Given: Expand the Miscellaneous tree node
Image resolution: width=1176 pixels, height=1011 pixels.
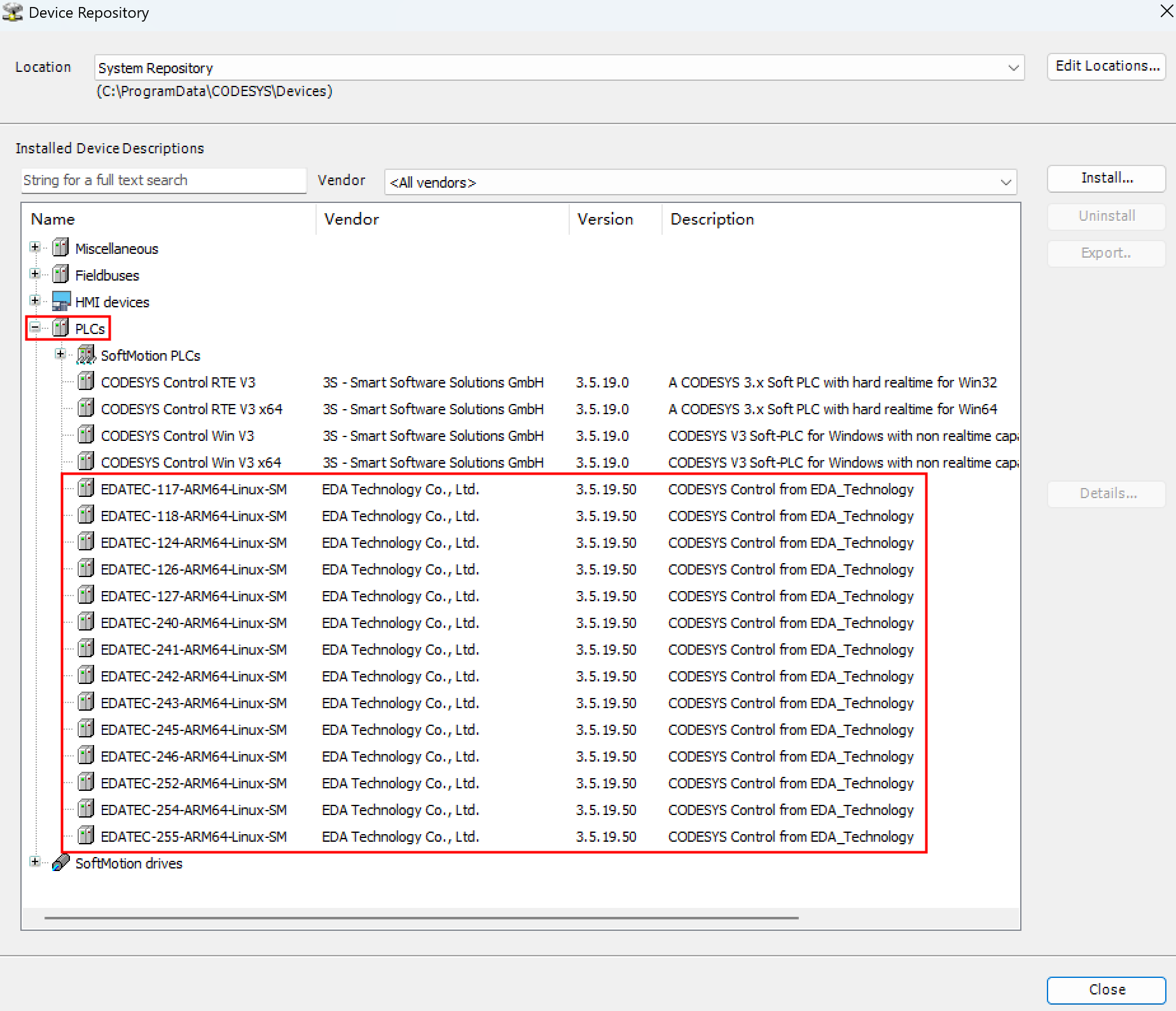Looking at the screenshot, I should [35, 248].
